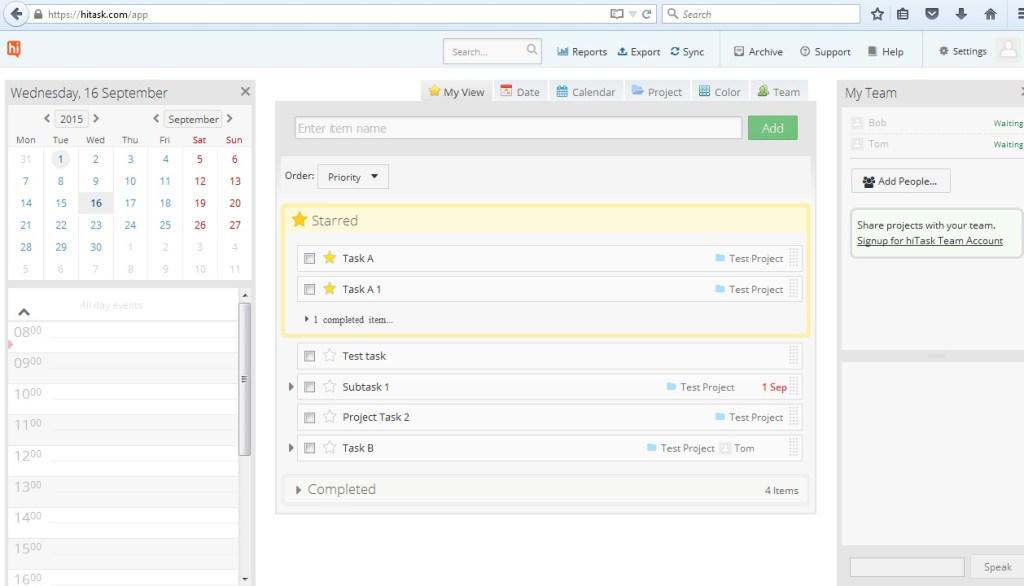The image size is (1024, 586).
Task: Open the bookmarks list icon
Action: [903, 14]
